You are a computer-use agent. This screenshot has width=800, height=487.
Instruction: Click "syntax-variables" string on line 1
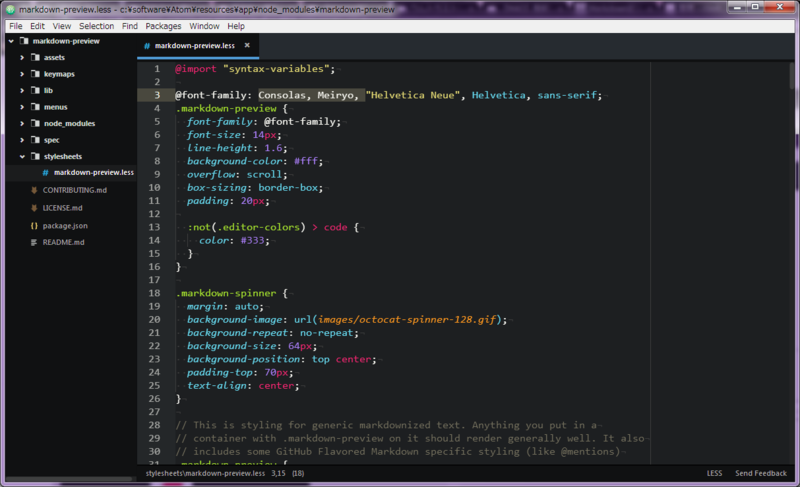276,69
